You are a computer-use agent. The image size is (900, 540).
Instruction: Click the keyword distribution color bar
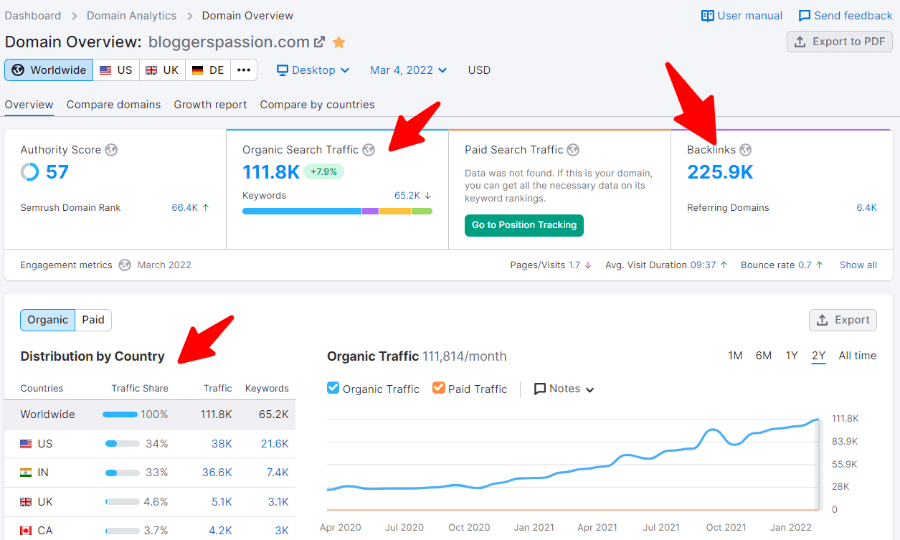(337, 211)
